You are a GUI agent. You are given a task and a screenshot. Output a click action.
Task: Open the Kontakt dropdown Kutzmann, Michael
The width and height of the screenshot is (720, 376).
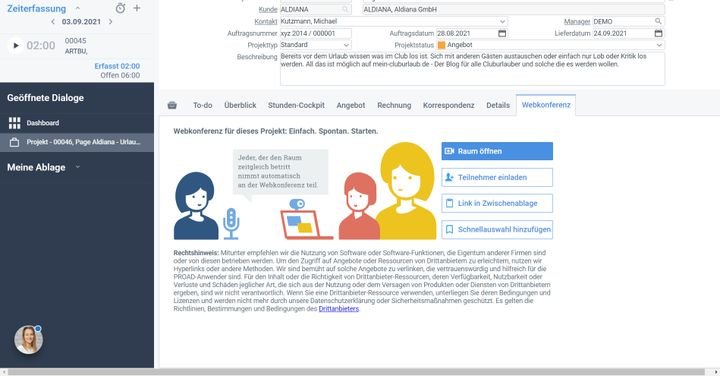pos(502,21)
